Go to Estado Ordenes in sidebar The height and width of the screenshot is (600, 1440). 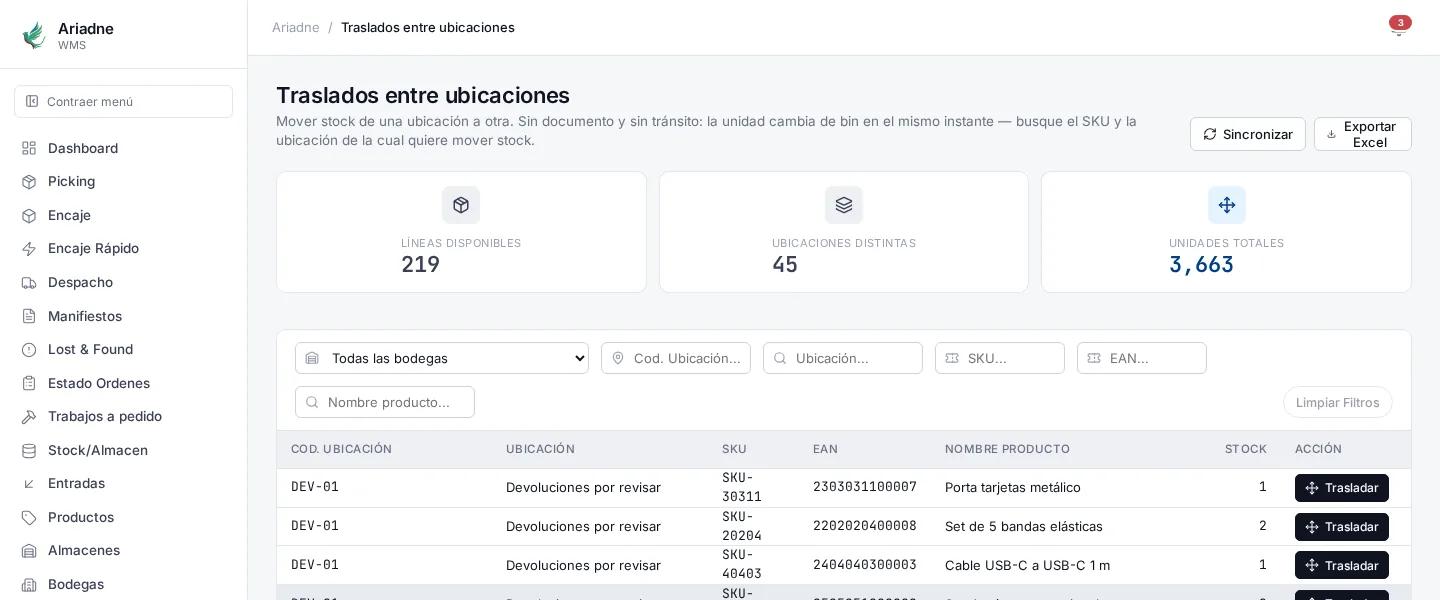pos(124,383)
